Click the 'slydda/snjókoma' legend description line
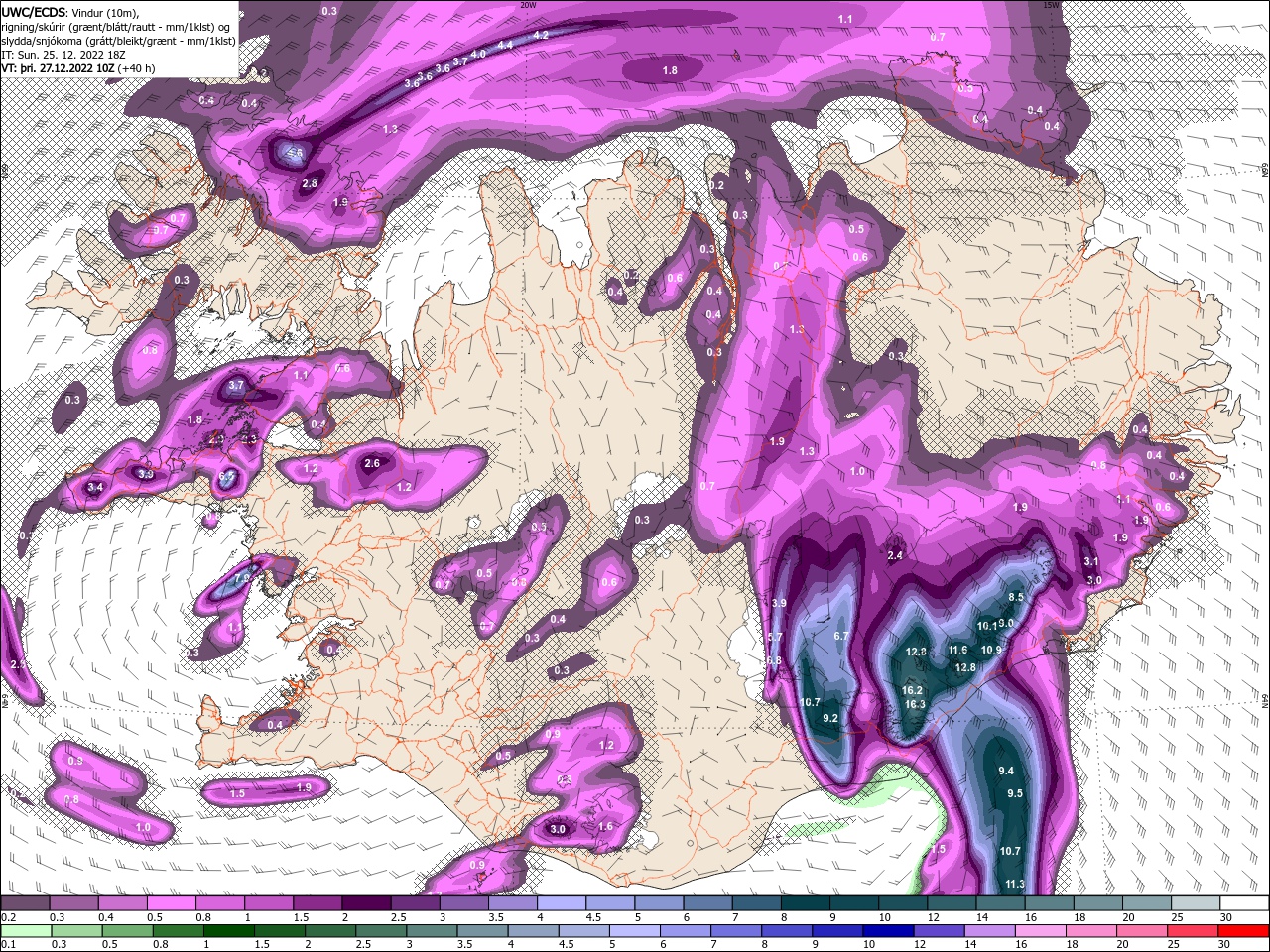Image resolution: width=1270 pixels, height=952 pixels. tap(118, 41)
